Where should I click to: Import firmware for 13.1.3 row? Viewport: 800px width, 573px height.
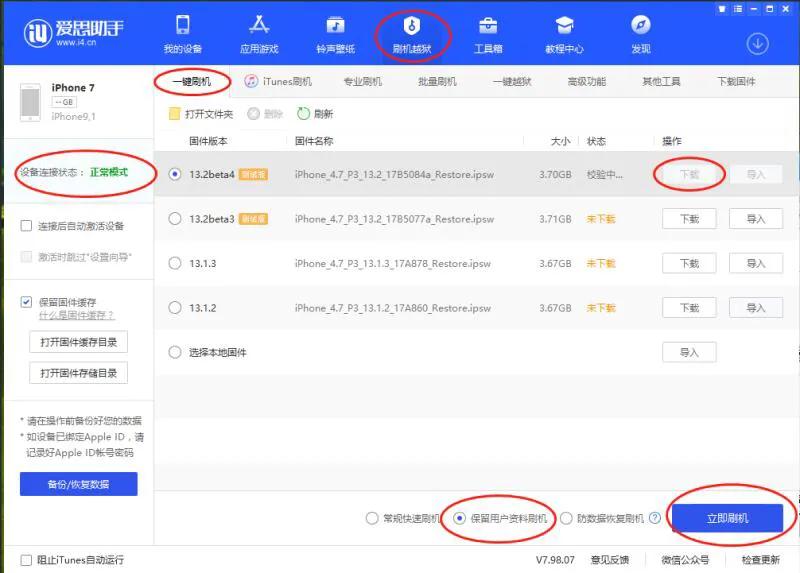pos(756,263)
